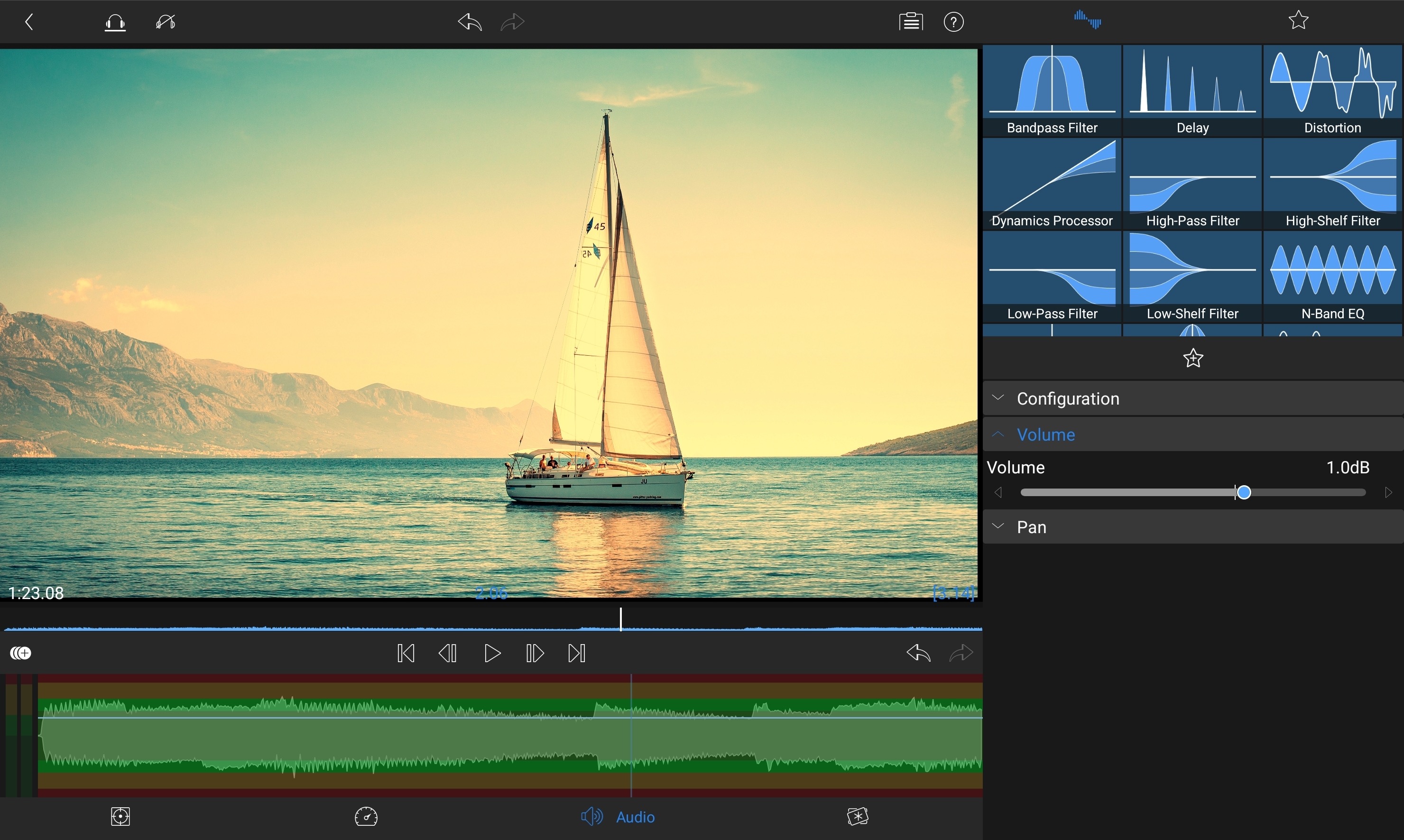
Task: Open the frame and fit tab icon
Action: pos(120,817)
